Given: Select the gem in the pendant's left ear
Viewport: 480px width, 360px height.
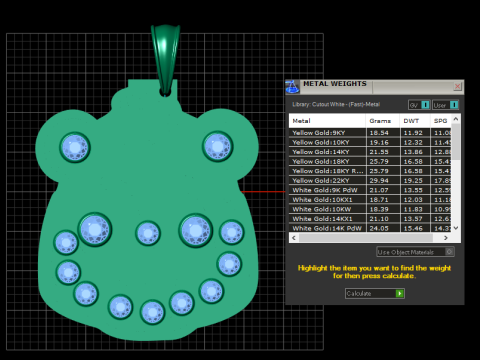Looking at the screenshot, I should (75, 147).
